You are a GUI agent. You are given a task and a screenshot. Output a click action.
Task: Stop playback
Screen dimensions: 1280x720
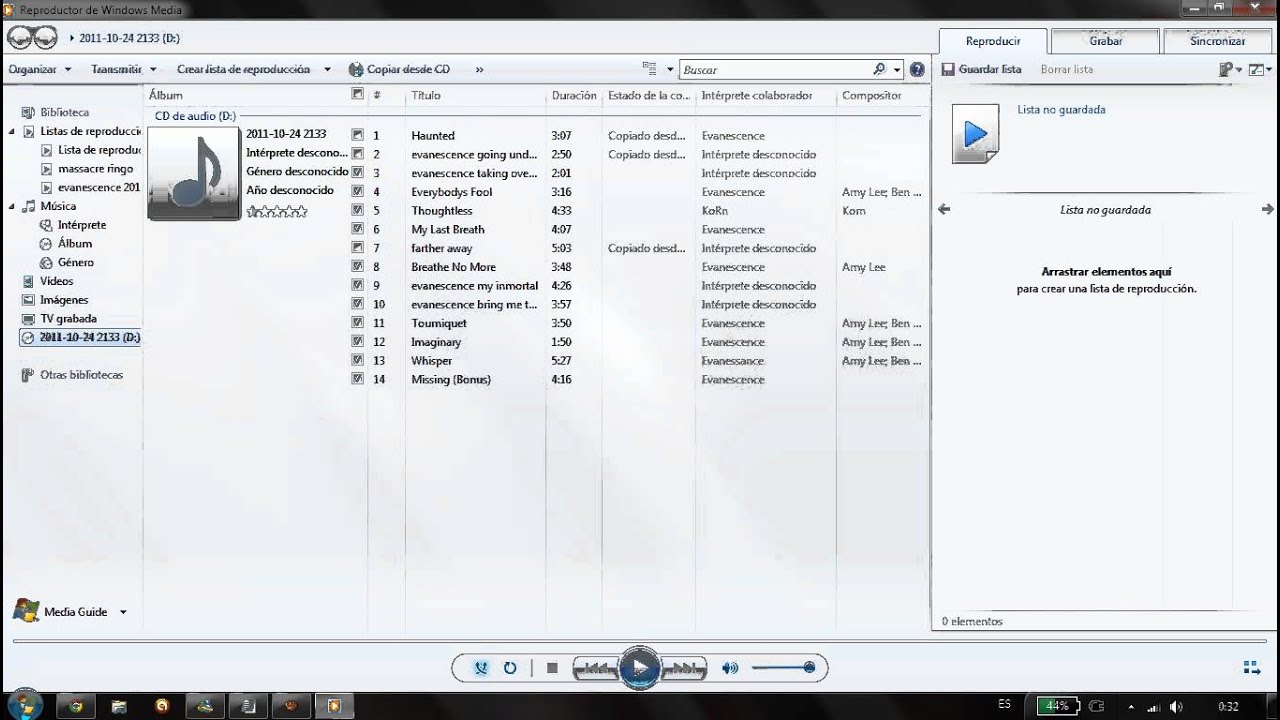click(x=552, y=668)
